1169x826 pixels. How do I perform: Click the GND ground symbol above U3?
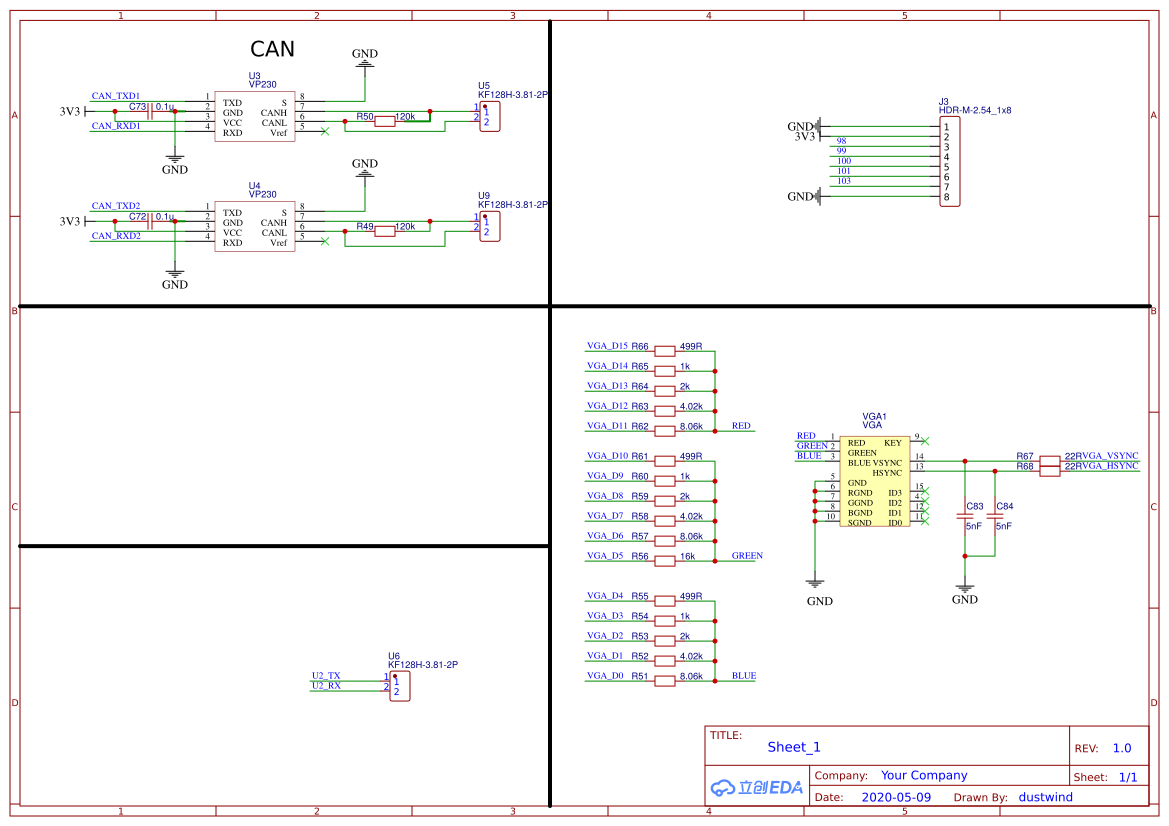coord(364,60)
